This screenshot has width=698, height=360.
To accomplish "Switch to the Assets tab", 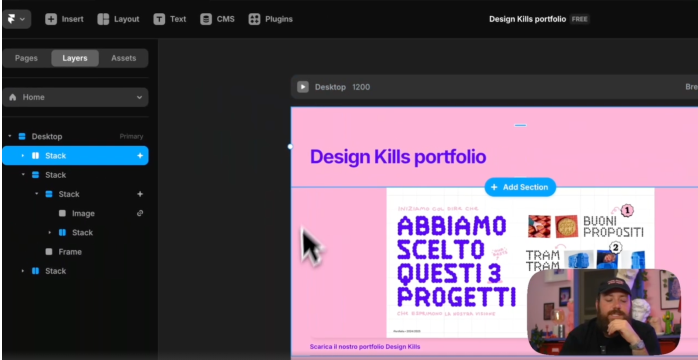I will (x=124, y=58).
